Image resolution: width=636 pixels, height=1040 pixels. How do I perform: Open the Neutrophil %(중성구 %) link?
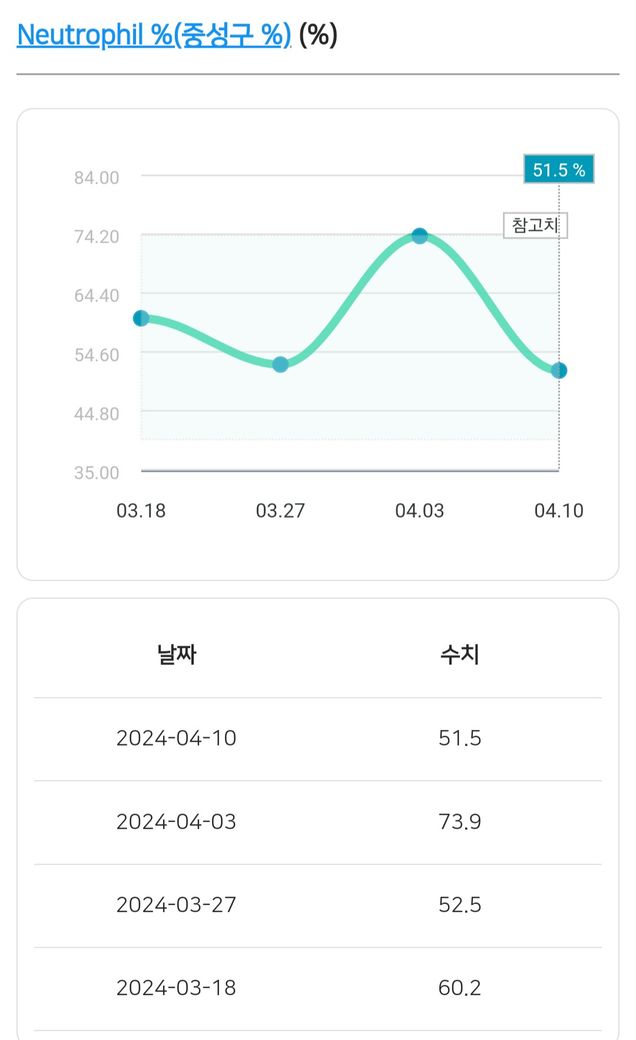(x=154, y=35)
